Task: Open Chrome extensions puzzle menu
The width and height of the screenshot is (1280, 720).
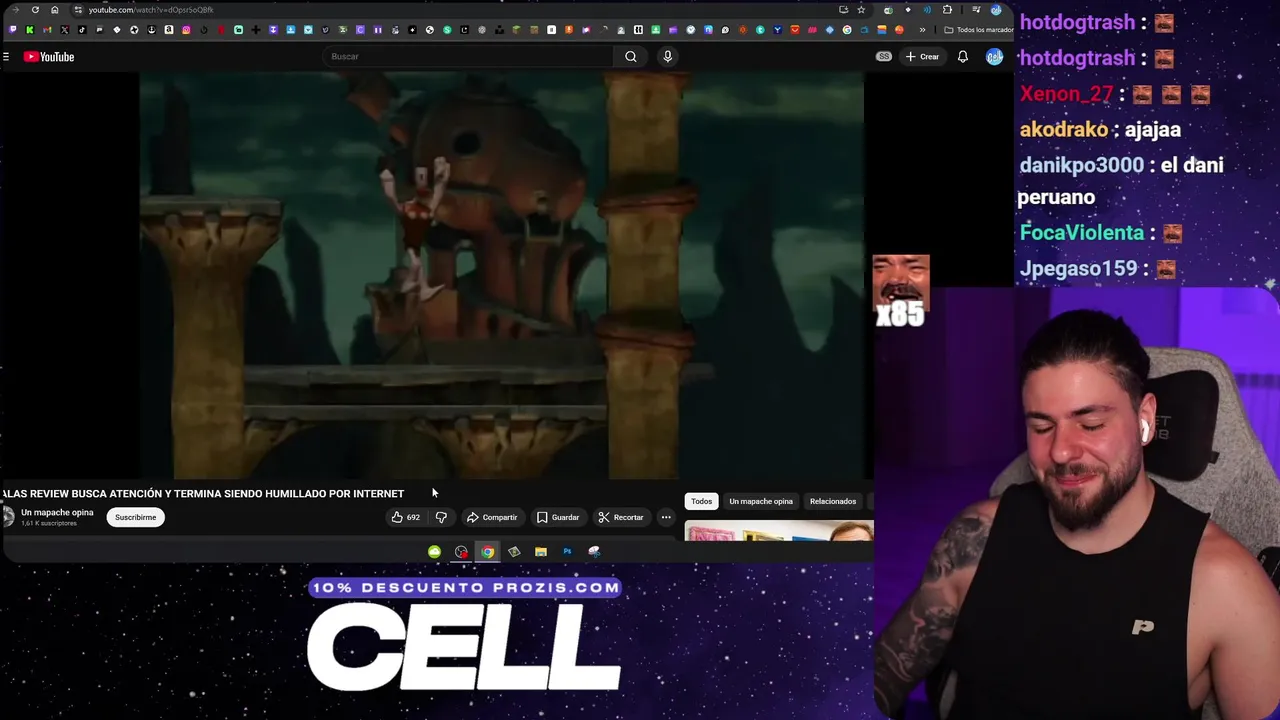Action: pyautogui.click(x=947, y=10)
